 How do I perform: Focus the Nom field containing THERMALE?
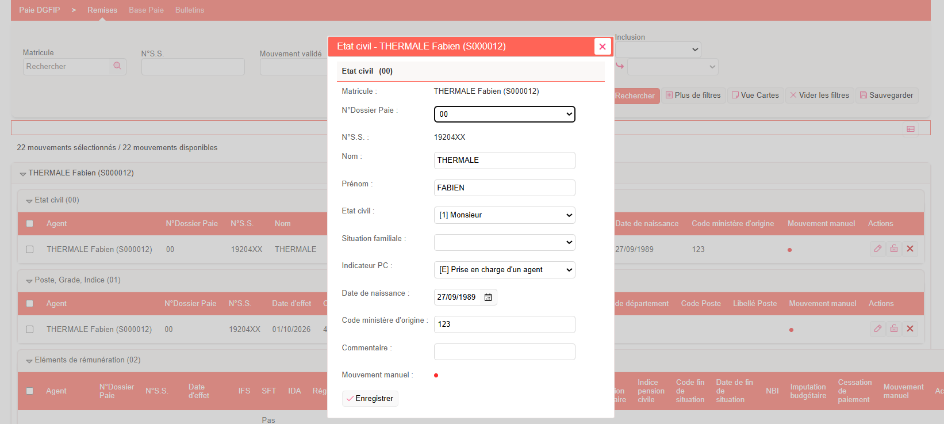(x=505, y=160)
